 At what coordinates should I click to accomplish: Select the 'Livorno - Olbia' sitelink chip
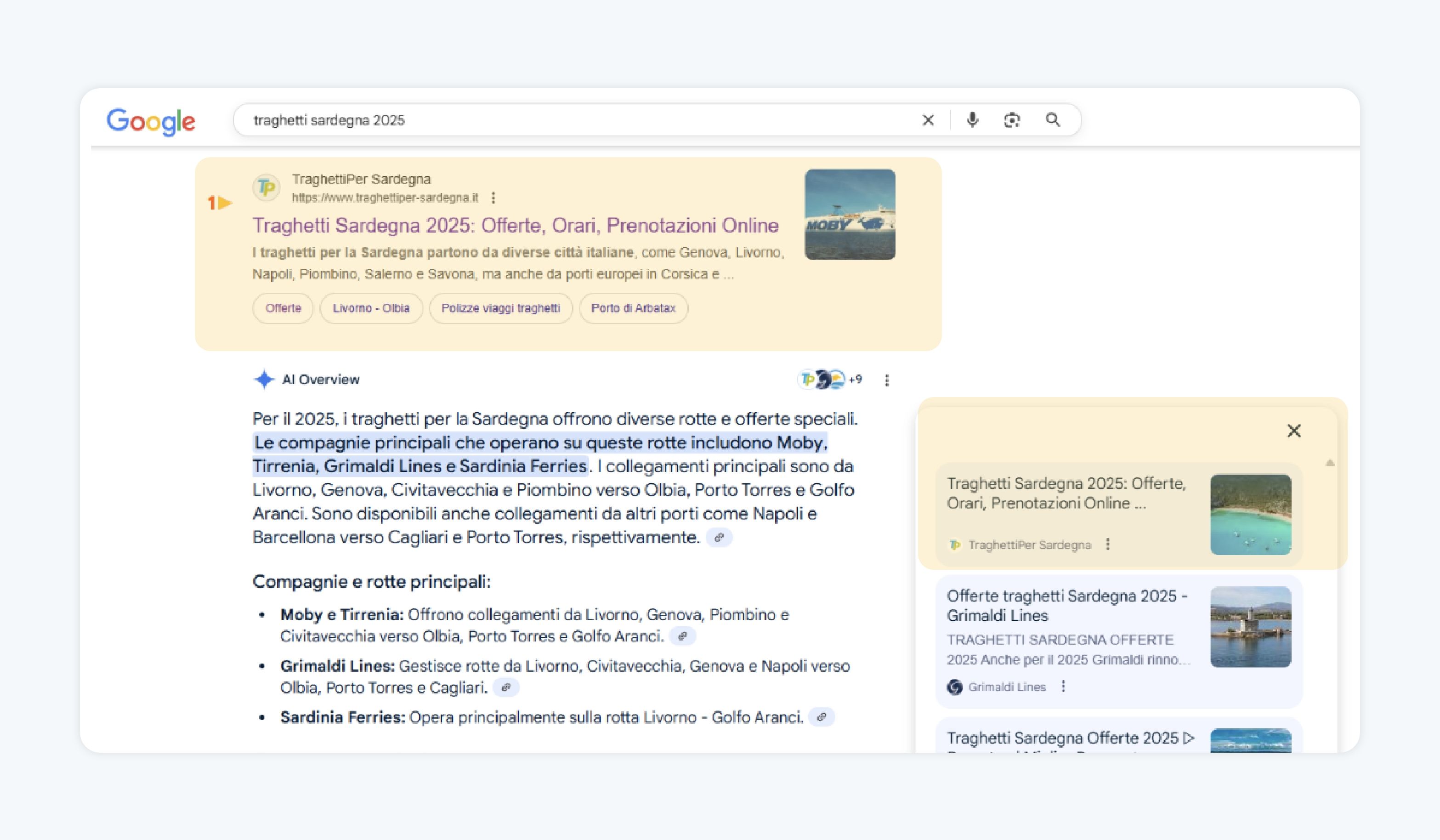(371, 309)
